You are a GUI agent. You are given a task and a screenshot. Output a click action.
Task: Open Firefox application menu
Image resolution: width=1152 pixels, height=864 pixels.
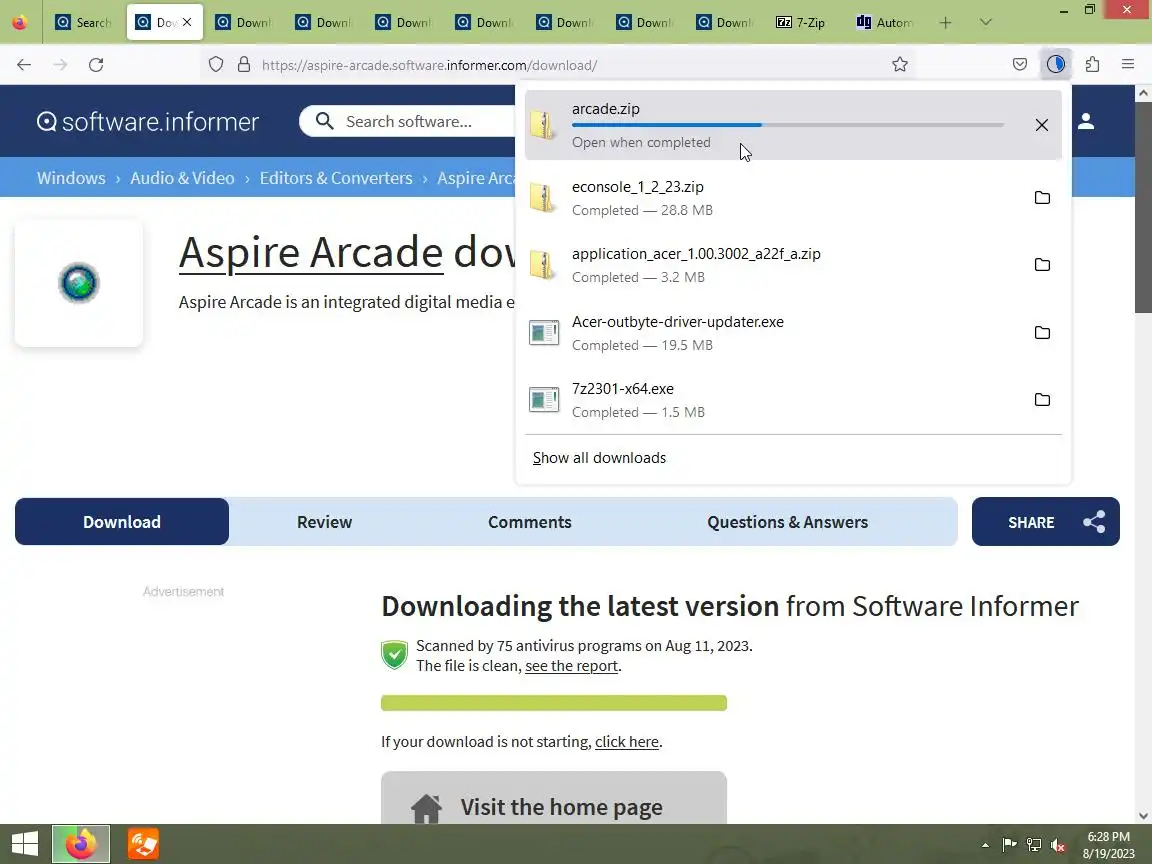[x=1128, y=65]
